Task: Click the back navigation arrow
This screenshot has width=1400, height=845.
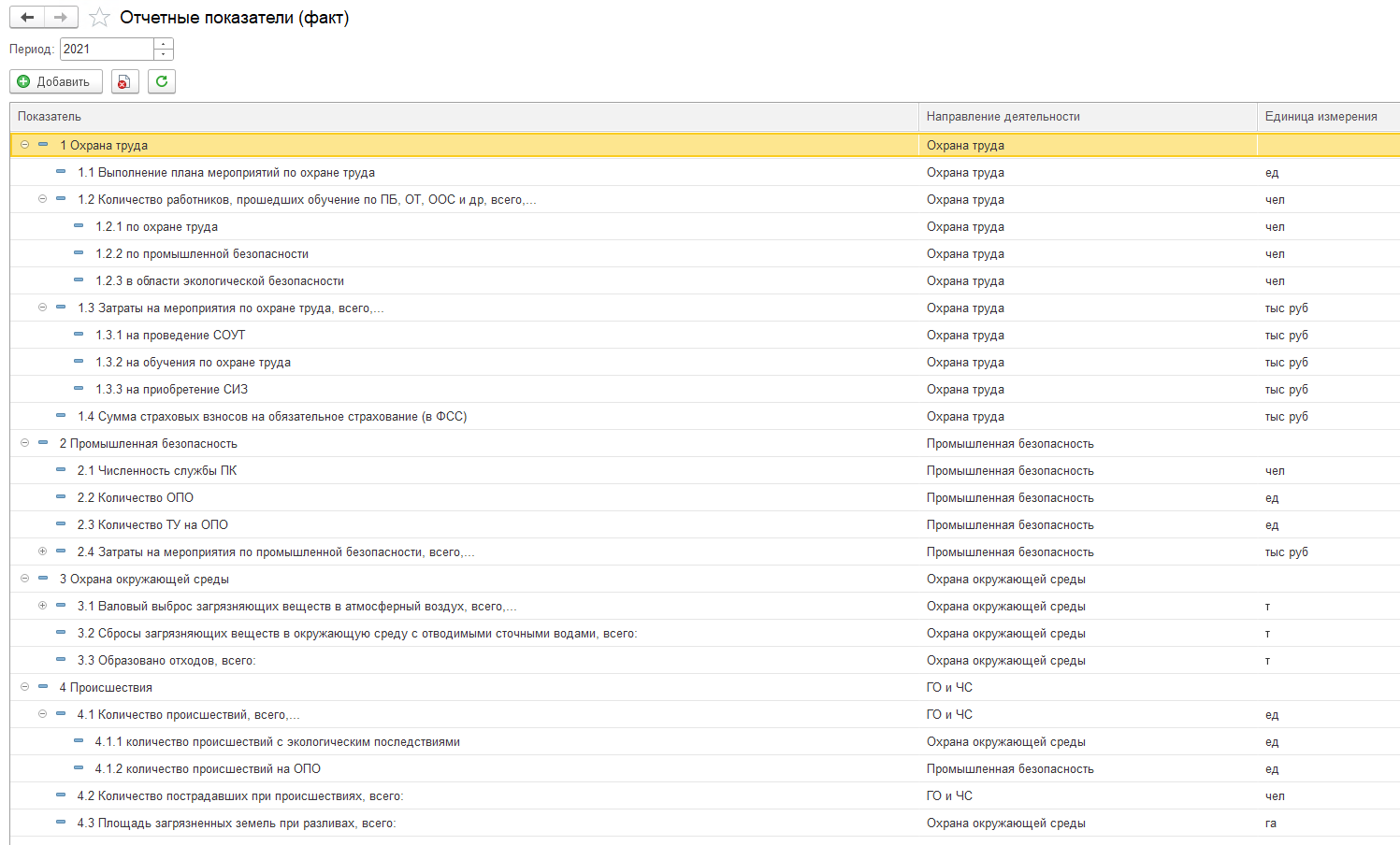Action: tap(27, 18)
